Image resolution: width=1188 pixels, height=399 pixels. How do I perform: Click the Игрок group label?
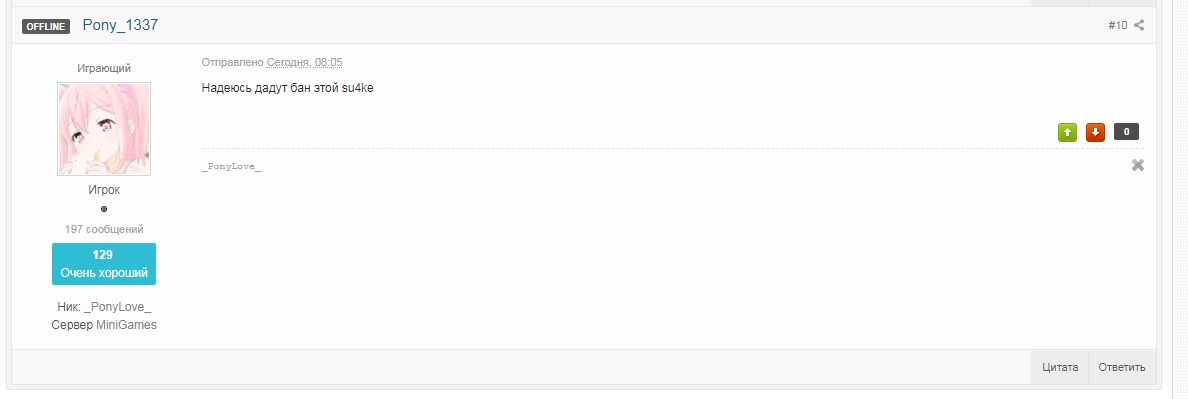104,190
